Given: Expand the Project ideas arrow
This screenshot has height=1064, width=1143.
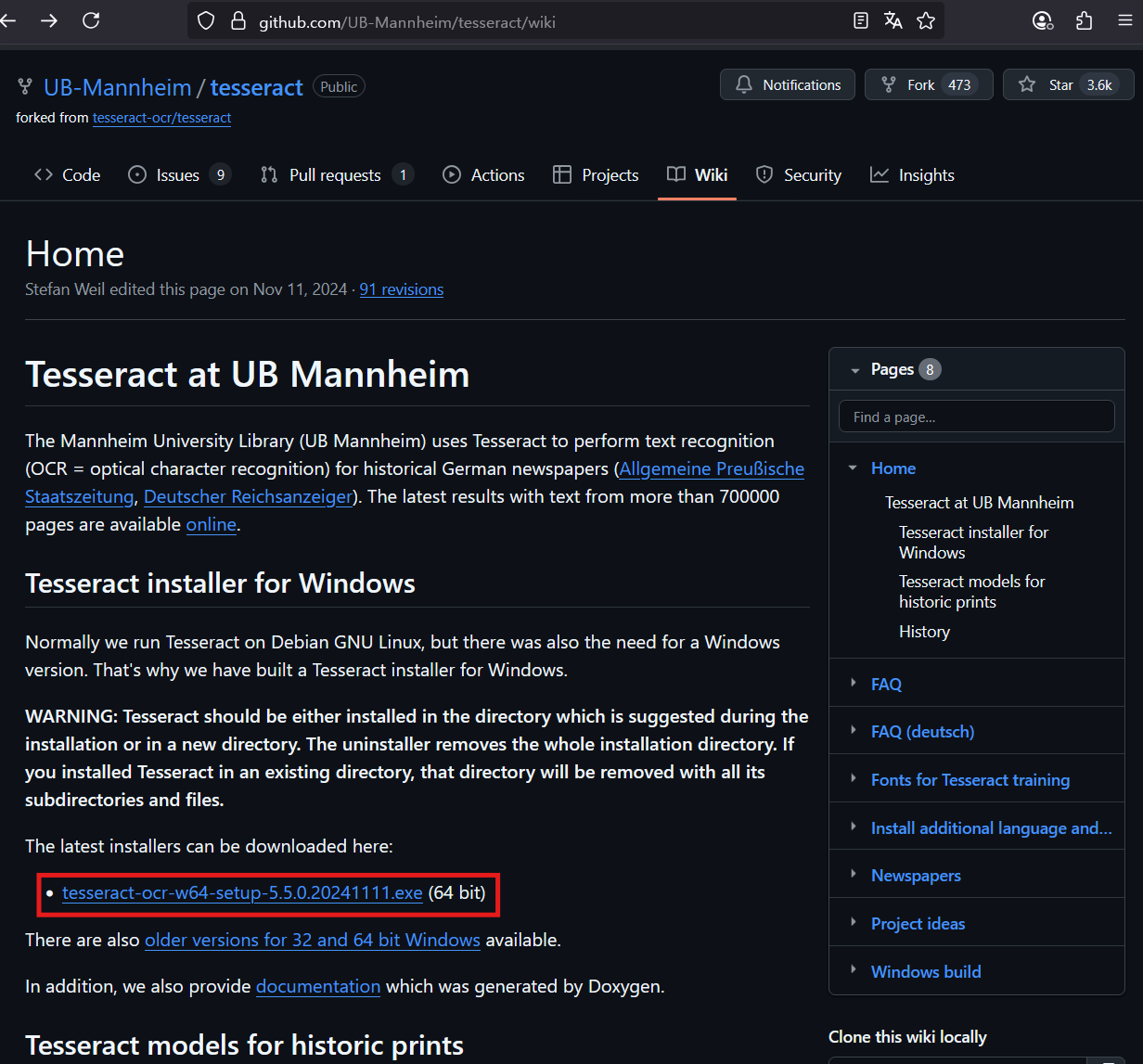Looking at the screenshot, I should [854, 922].
